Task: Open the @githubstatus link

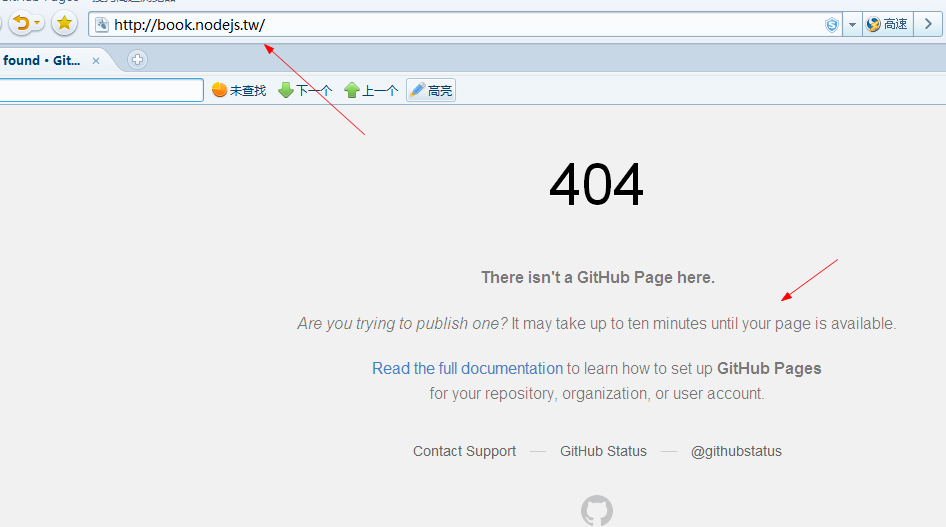Action: (736, 451)
